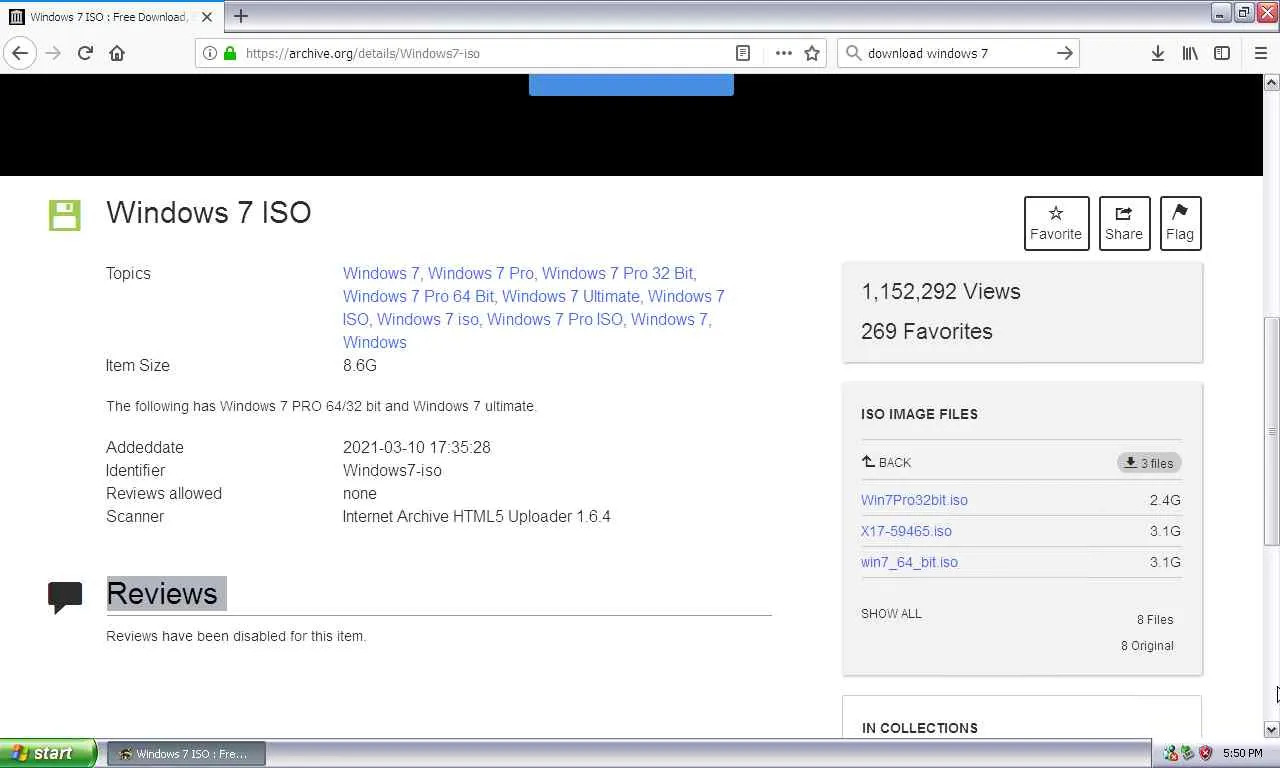Open the Firefox library menu

pyautogui.click(x=1190, y=53)
